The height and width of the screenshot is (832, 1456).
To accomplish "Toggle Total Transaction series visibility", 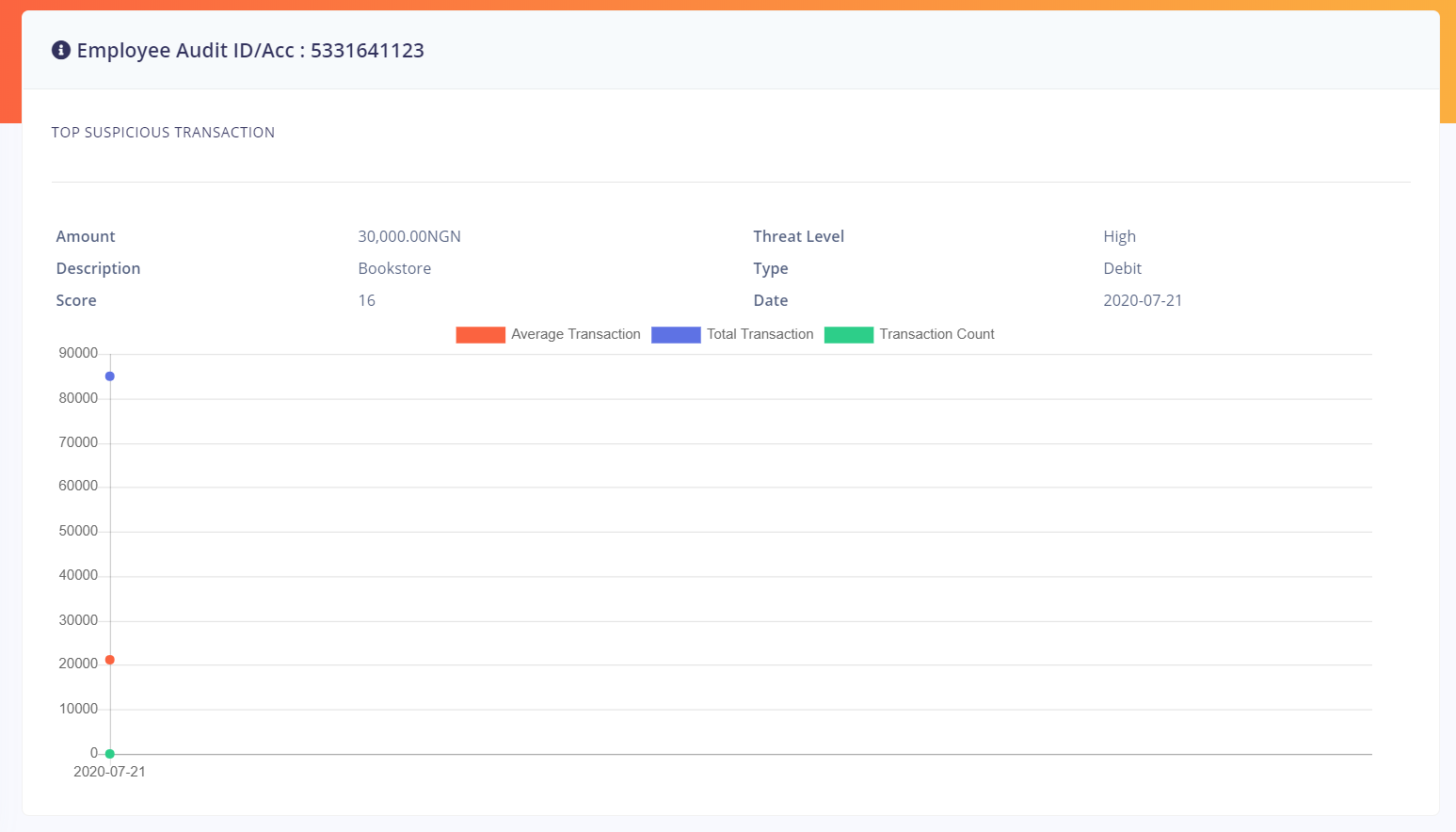I will coord(733,334).
